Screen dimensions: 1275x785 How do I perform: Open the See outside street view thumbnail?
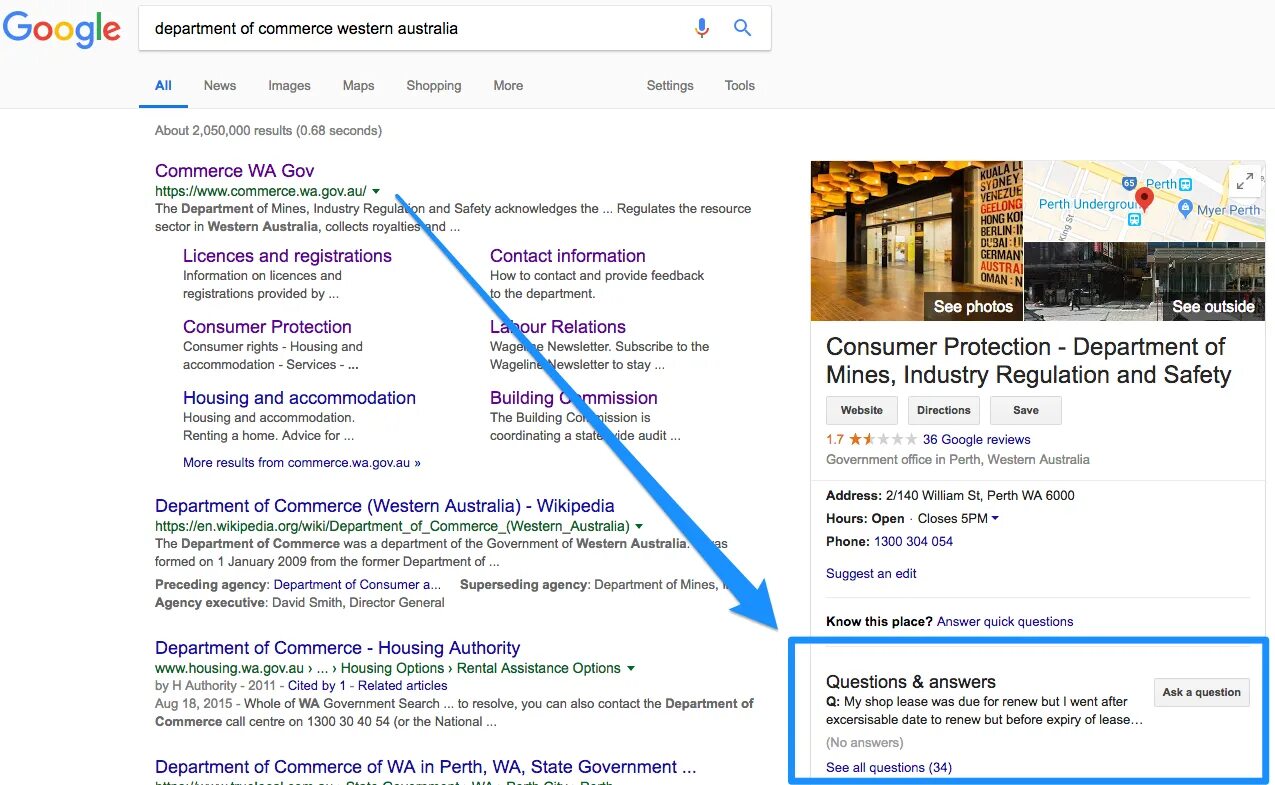click(x=1145, y=281)
